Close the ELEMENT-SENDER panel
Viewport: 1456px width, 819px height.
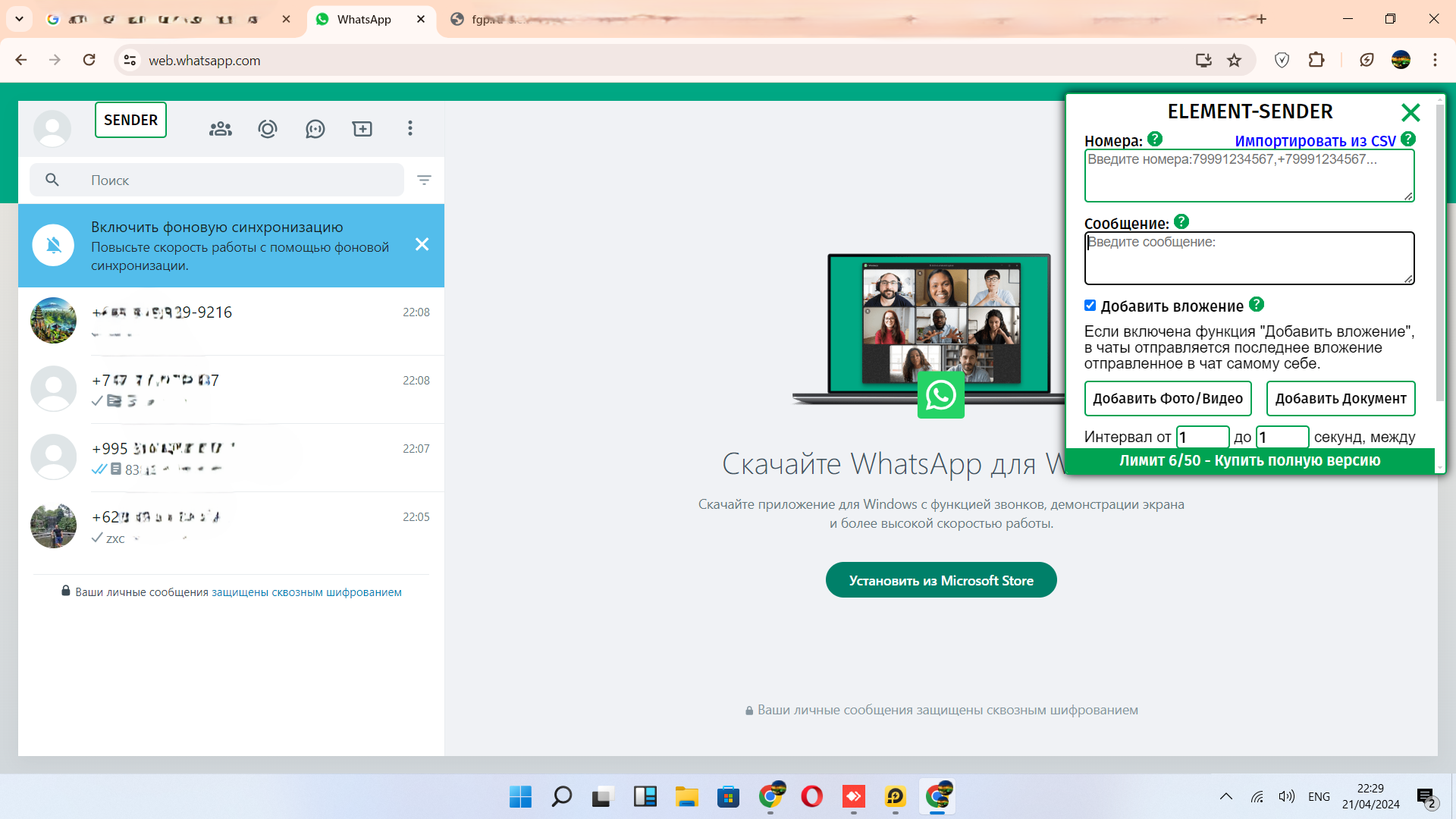(1410, 112)
